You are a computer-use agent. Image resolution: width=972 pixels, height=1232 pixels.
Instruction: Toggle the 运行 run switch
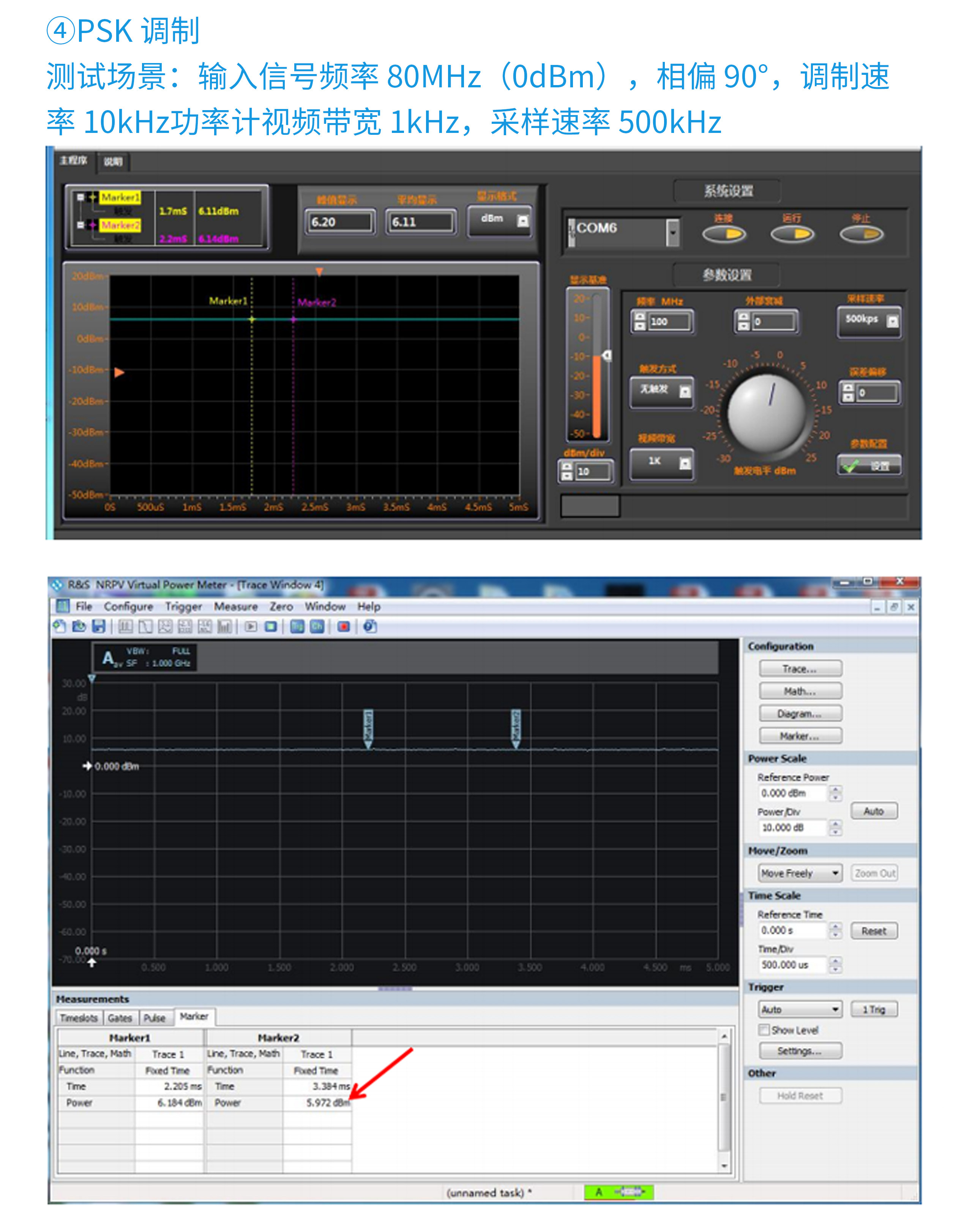click(x=792, y=234)
